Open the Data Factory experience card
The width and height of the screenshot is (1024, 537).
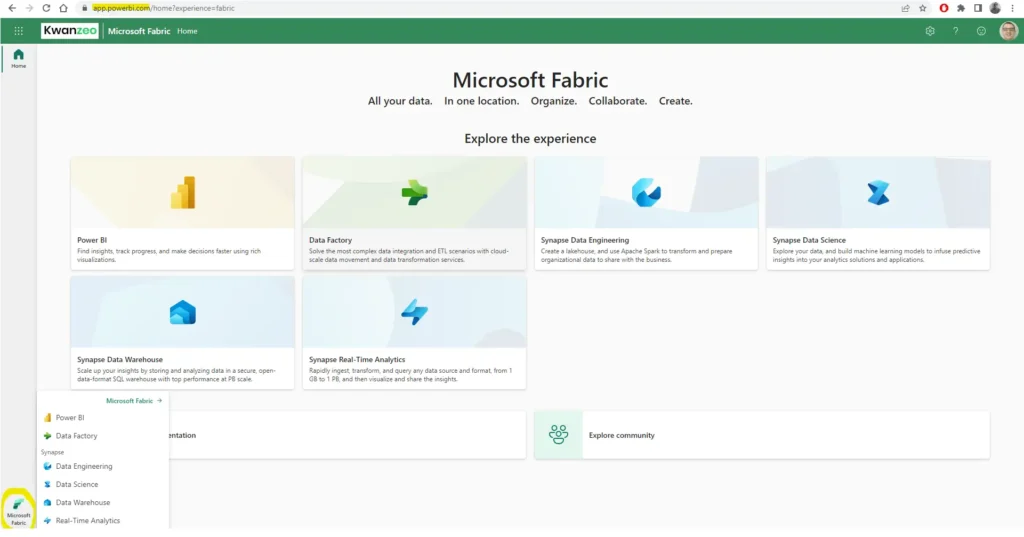414,212
